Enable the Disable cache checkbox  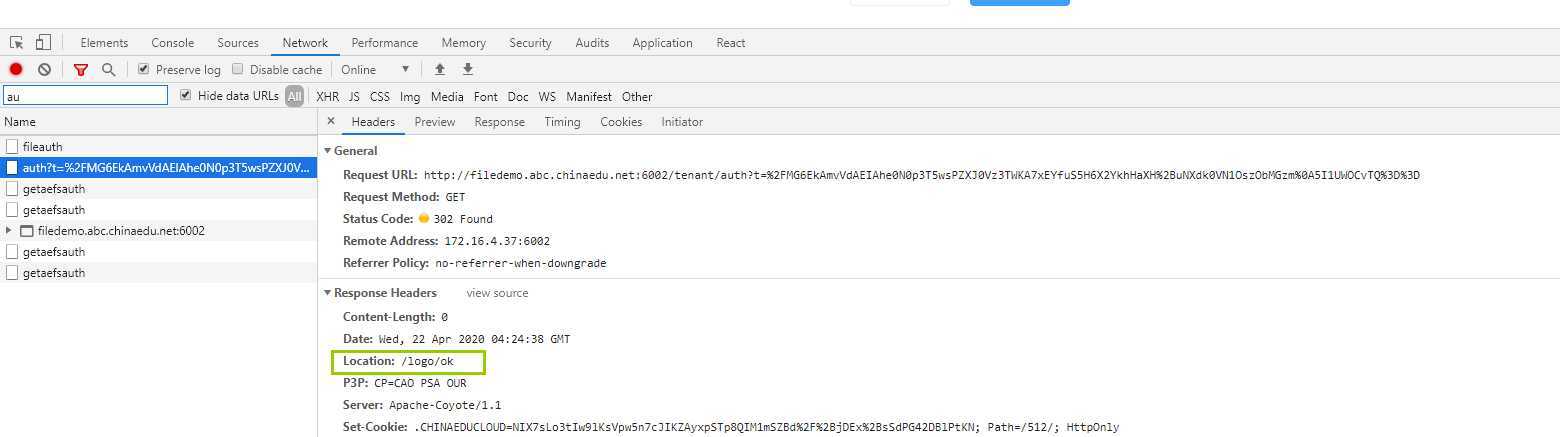pos(238,69)
